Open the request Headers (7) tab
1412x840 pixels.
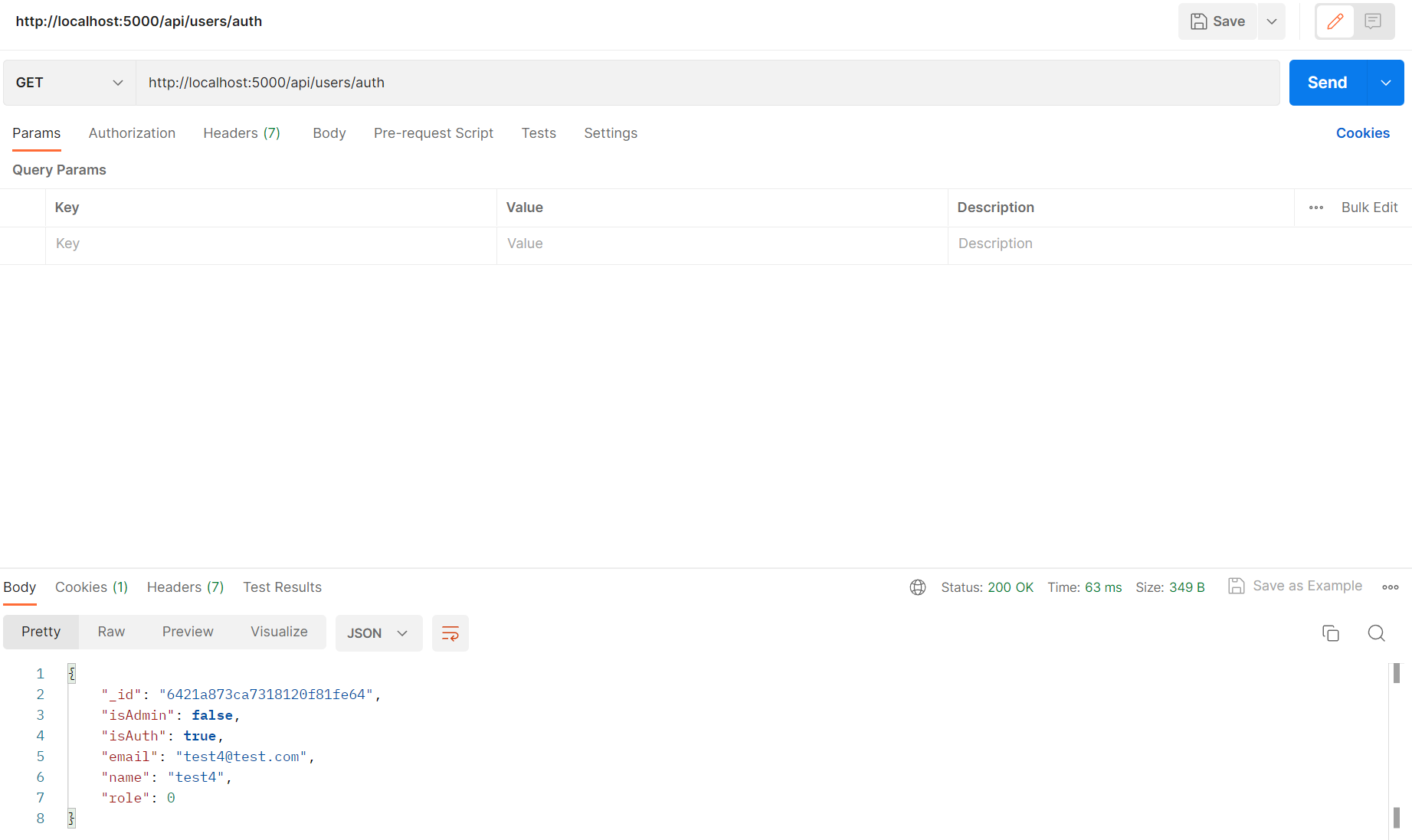[241, 133]
